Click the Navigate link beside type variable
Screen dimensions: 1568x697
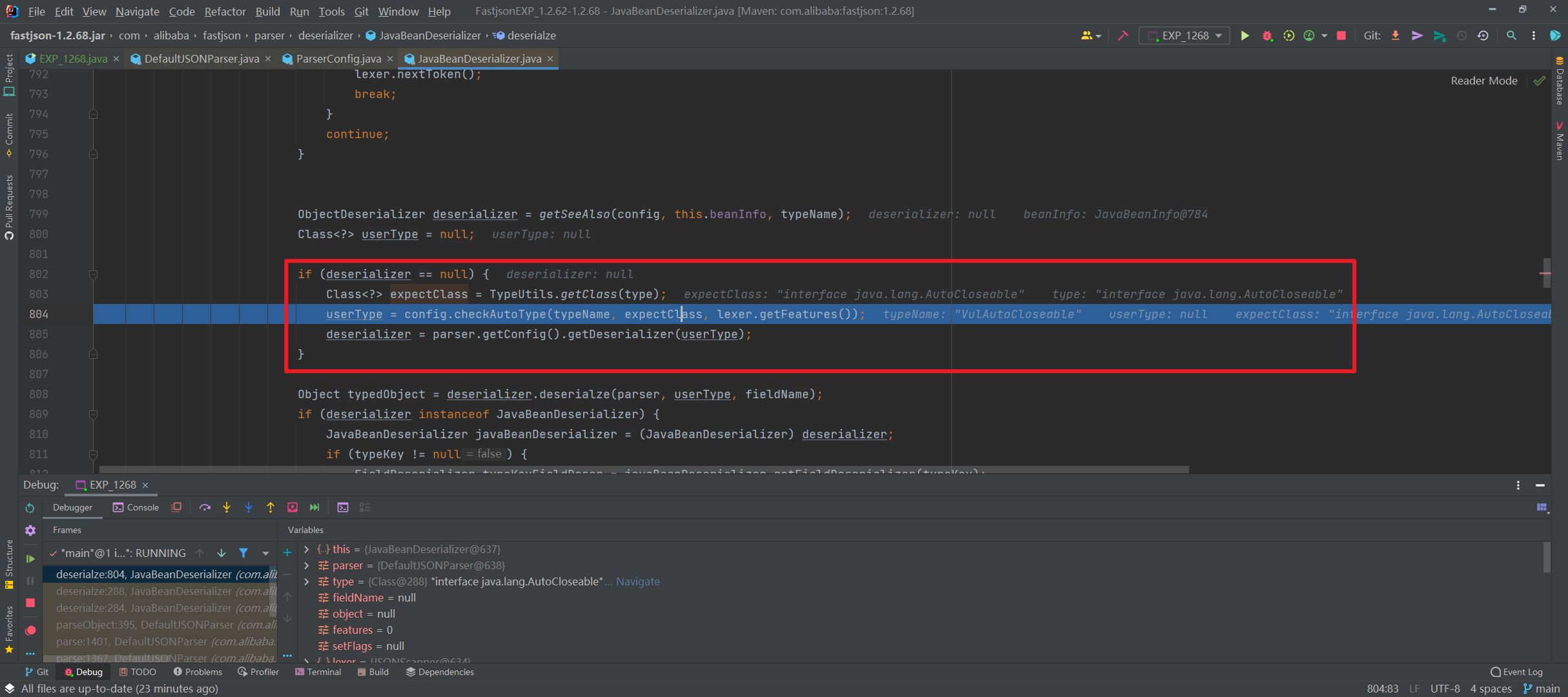pos(637,581)
